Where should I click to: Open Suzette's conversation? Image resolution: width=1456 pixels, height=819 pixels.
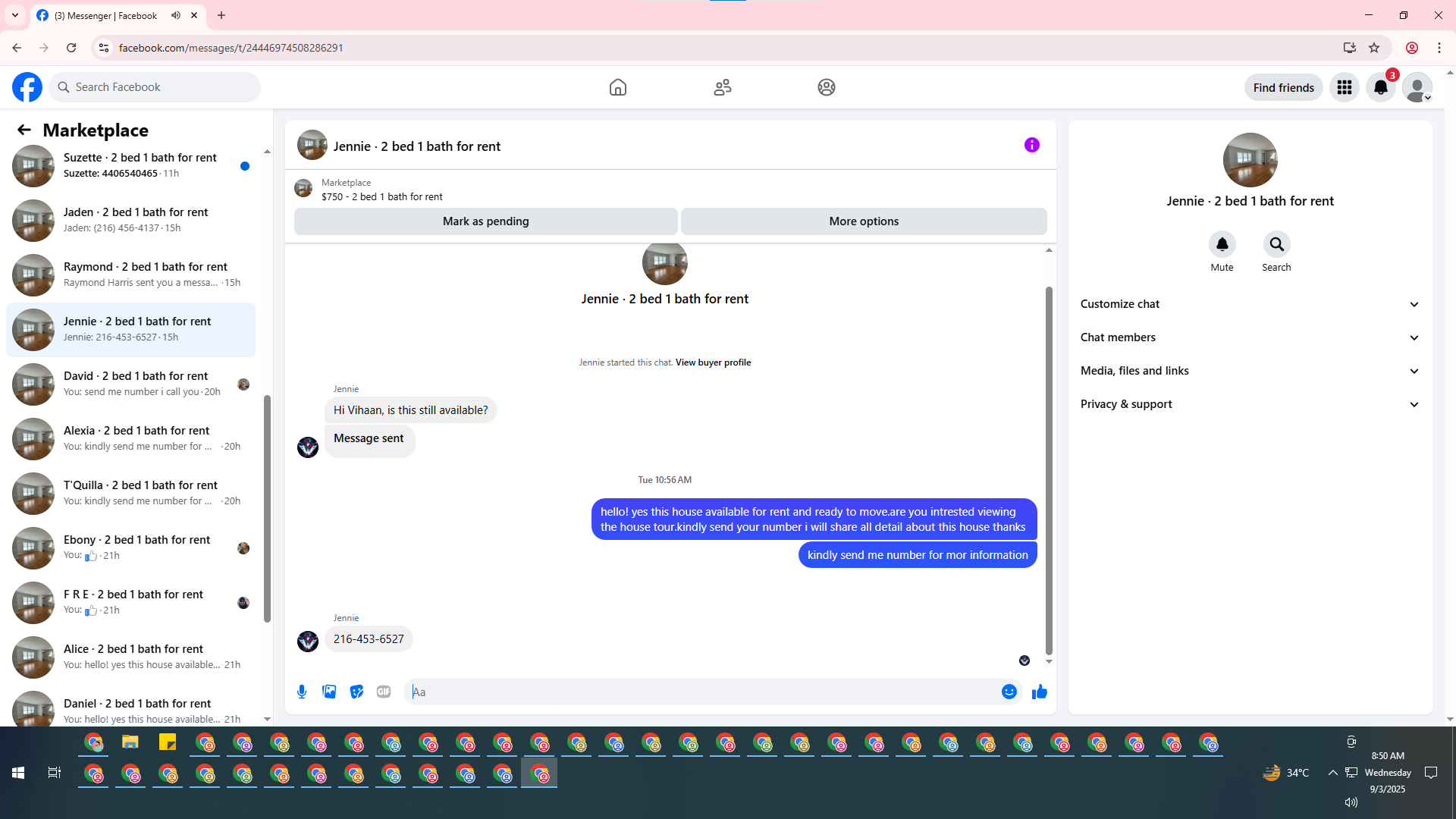(130, 166)
